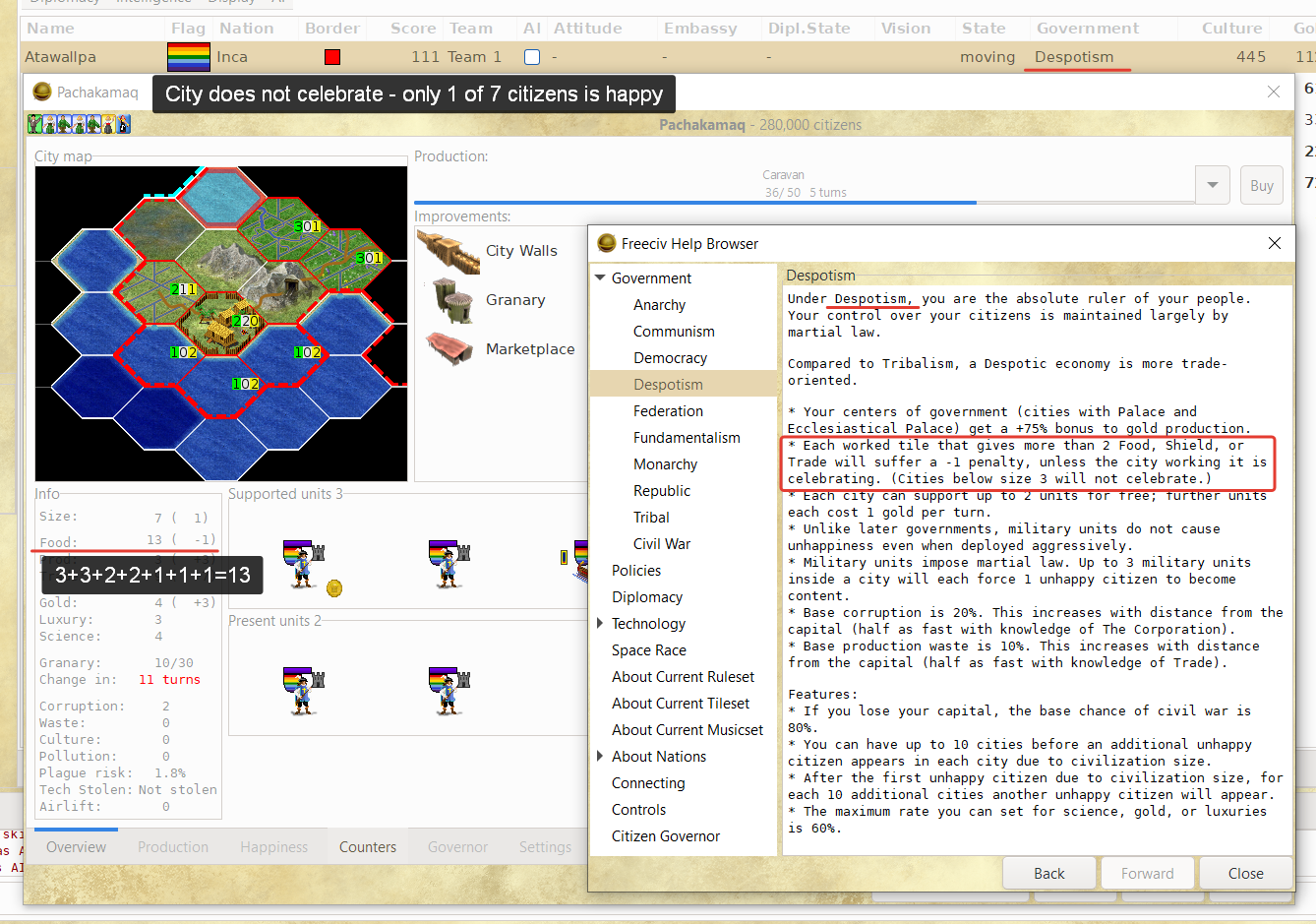Screen dimensions: 1316x924
Task: Click the gold coin upkeep icon under the musketeer
Action: [x=334, y=588]
